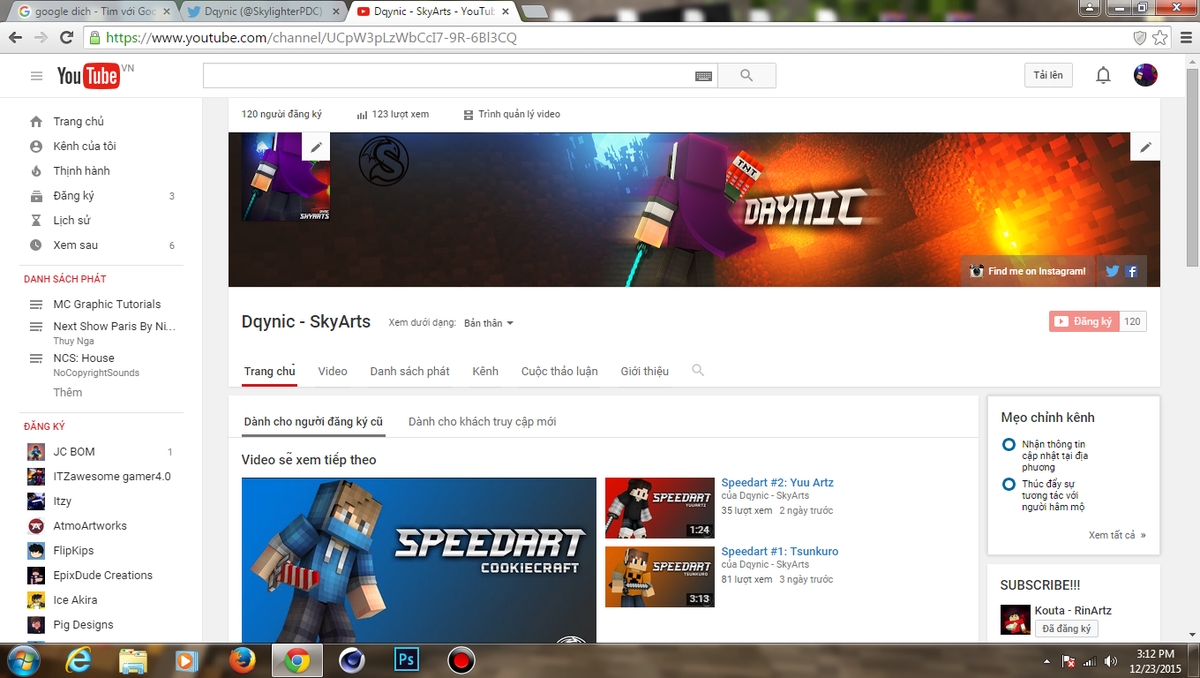Open Speedart #2: Yuu Artz video link
1200x678 pixels.
tap(777, 483)
